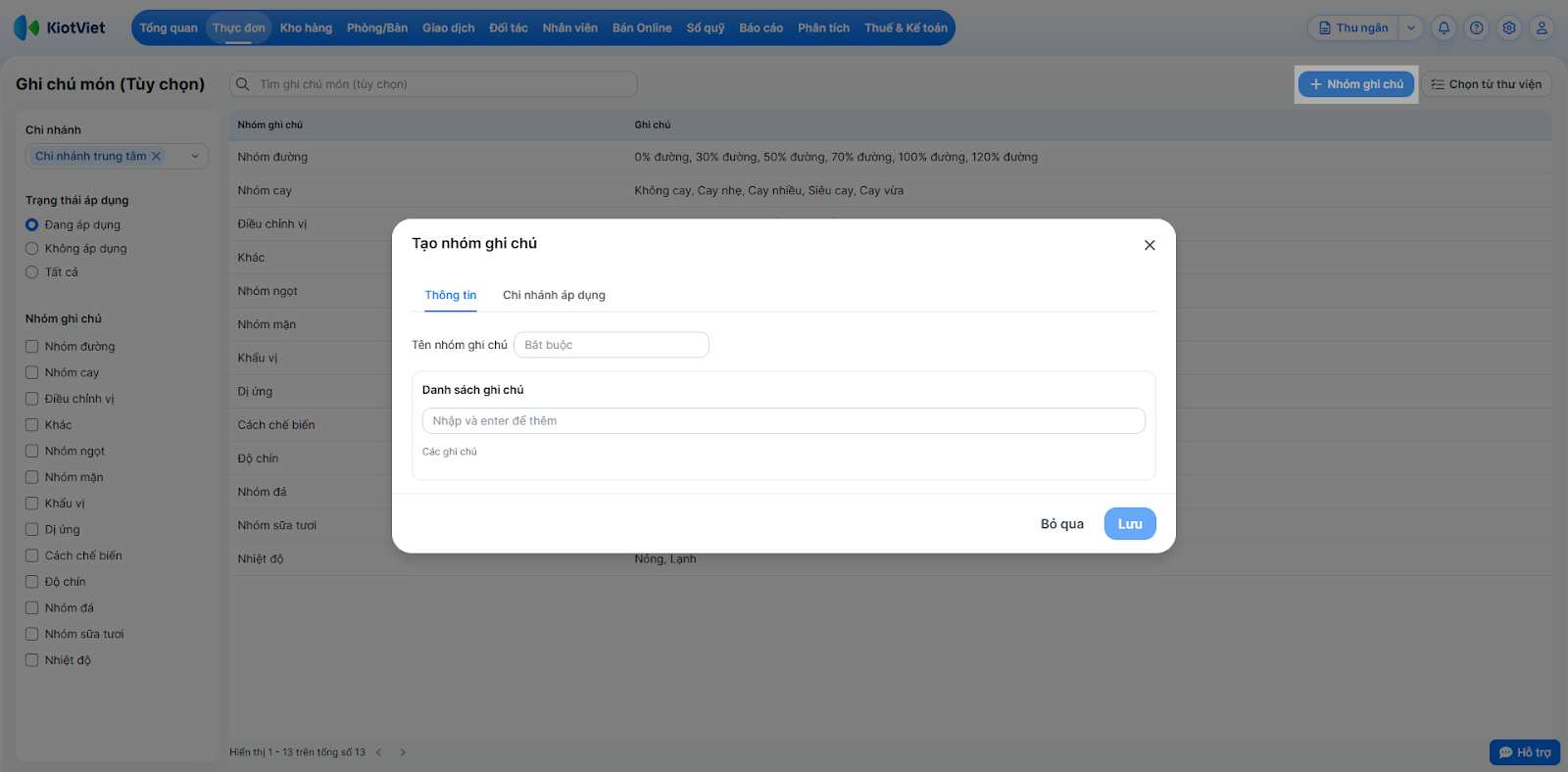Open the Đối tác menu
Screen dimensions: 1568x772
[509, 27]
